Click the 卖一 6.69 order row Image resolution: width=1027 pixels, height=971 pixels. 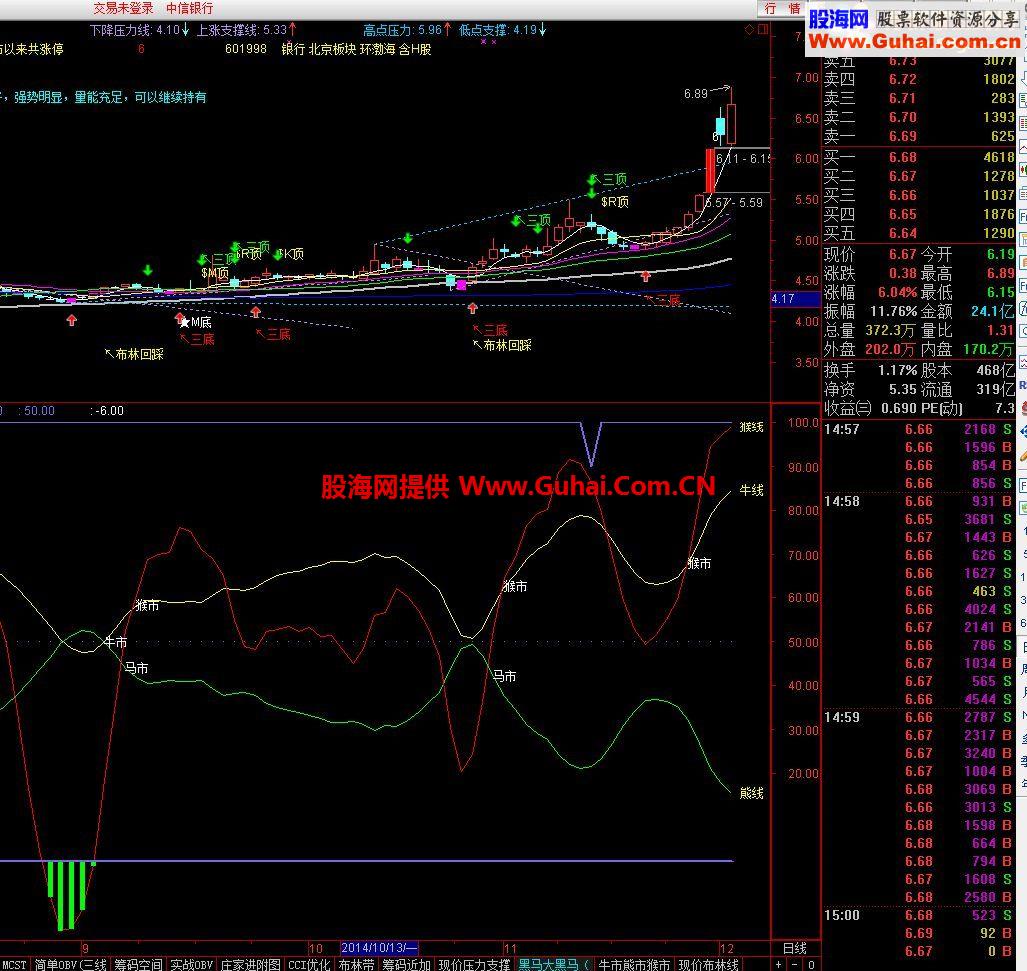point(919,137)
